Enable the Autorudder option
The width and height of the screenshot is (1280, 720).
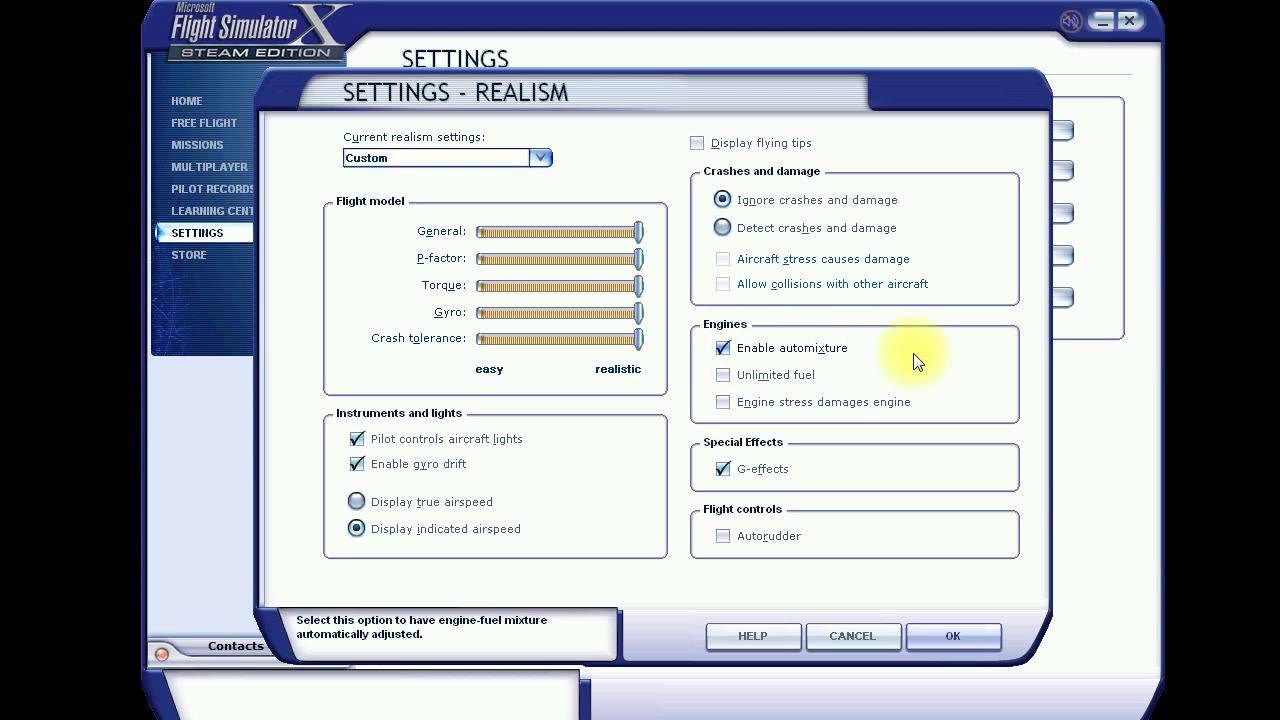723,536
